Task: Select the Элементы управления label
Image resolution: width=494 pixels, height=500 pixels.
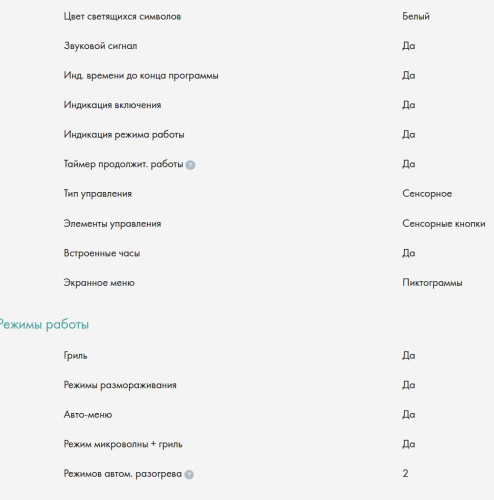Action: [x=112, y=224]
